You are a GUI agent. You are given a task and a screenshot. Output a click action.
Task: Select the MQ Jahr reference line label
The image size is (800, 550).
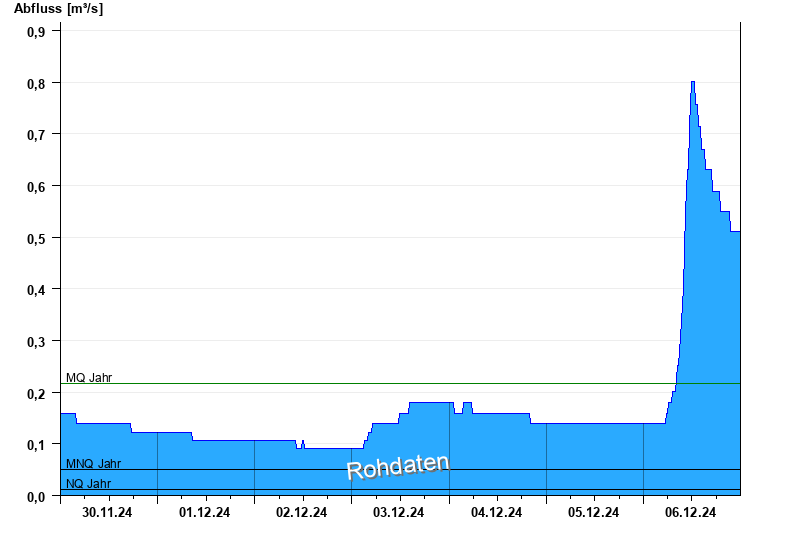click(89, 378)
